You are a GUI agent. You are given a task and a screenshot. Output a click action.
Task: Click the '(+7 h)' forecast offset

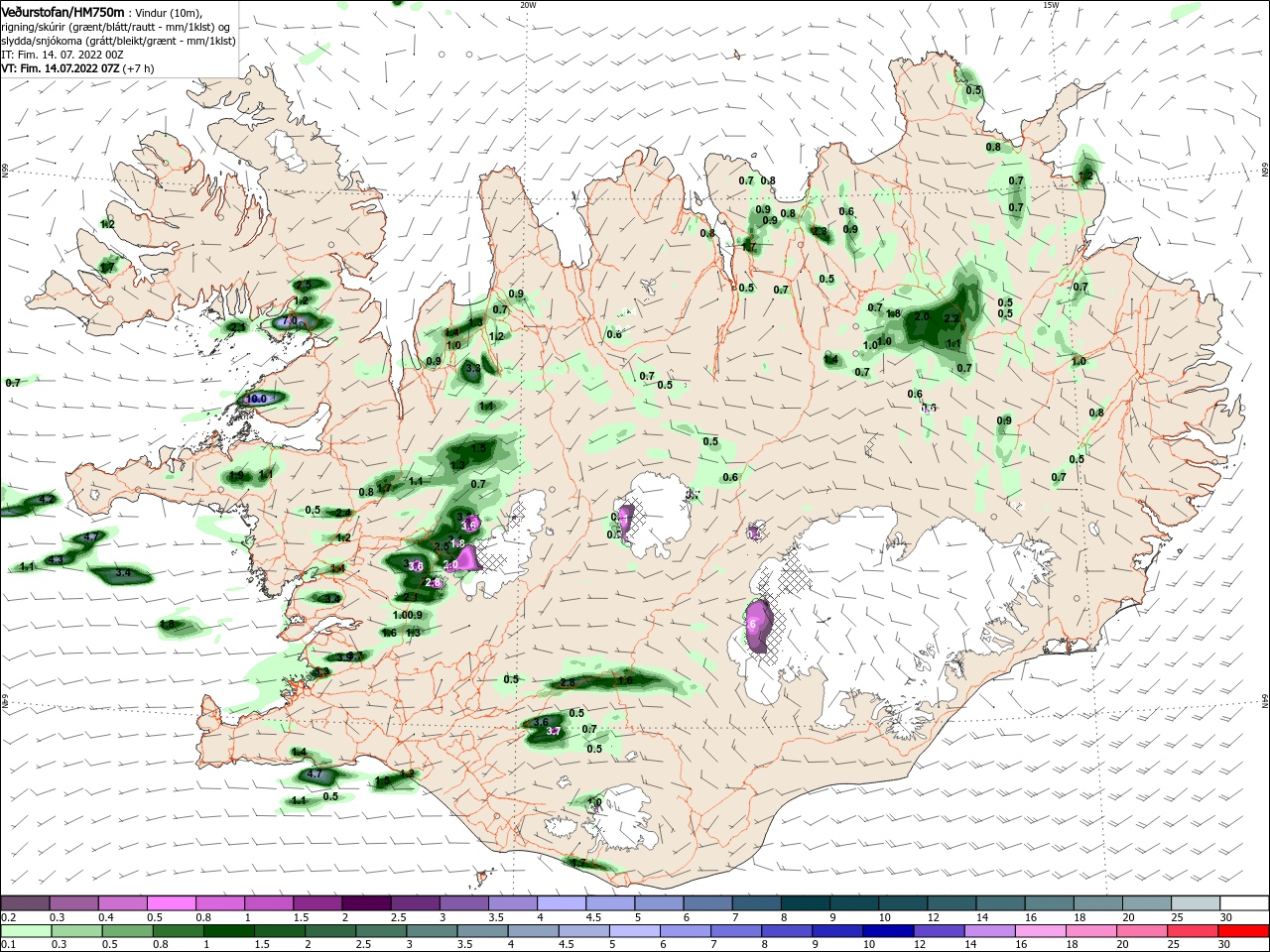tap(139, 68)
